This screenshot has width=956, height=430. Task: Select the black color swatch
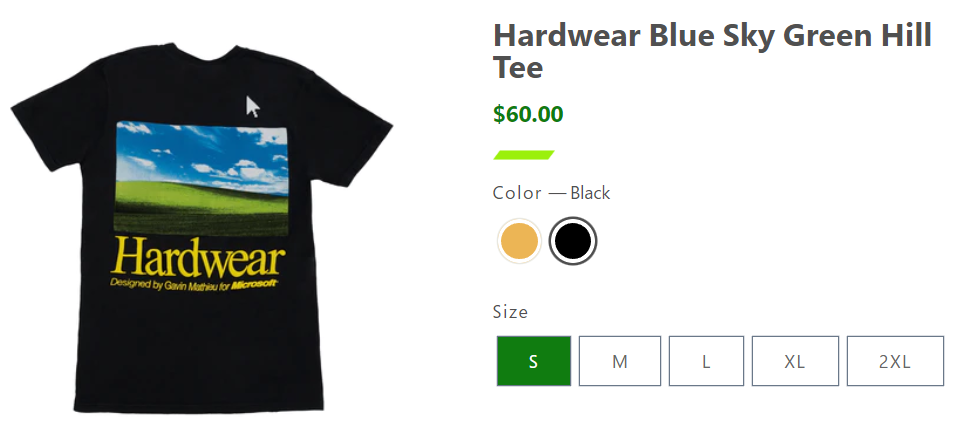click(x=573, y=241)
